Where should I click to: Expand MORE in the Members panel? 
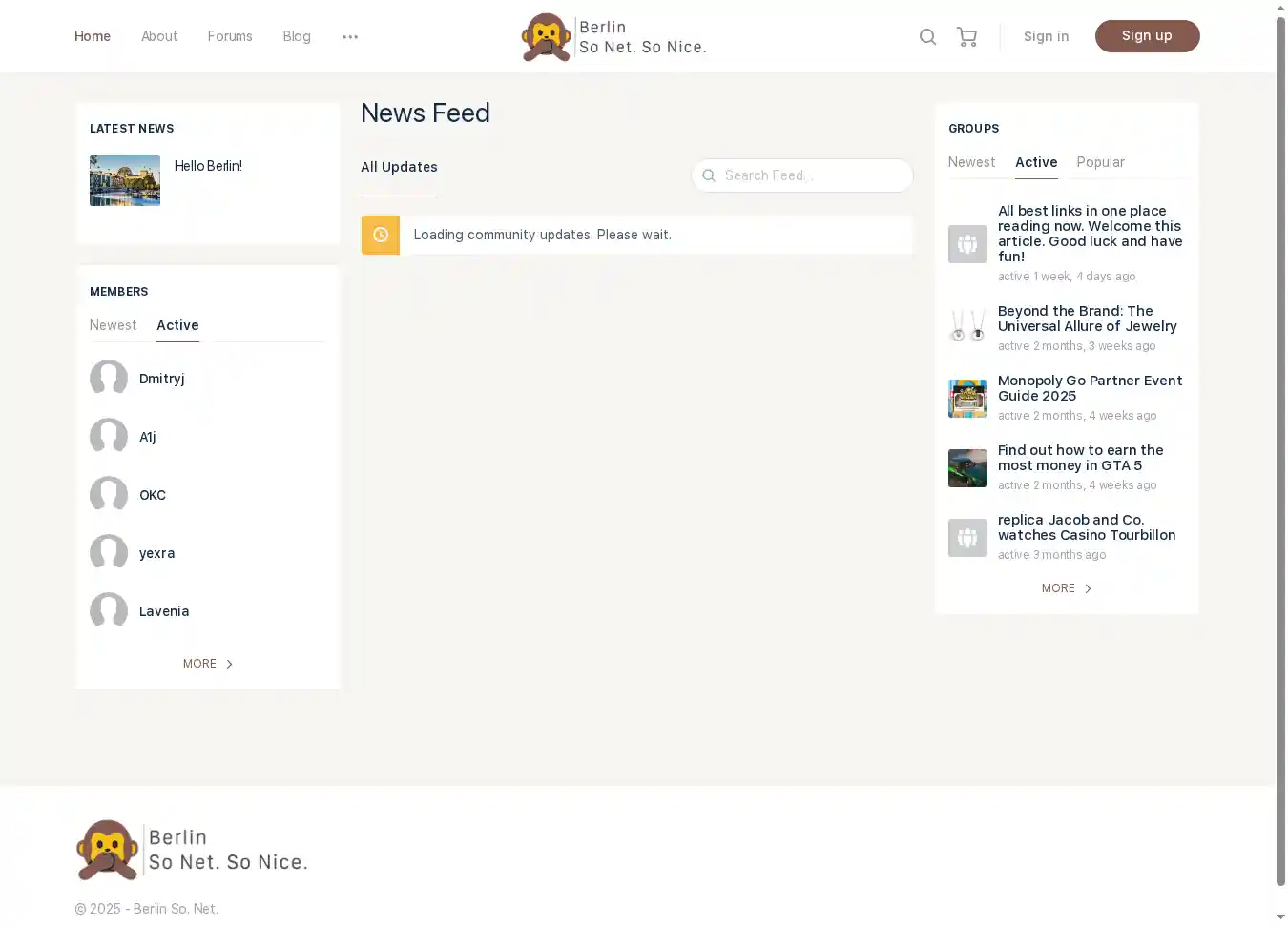207,664
